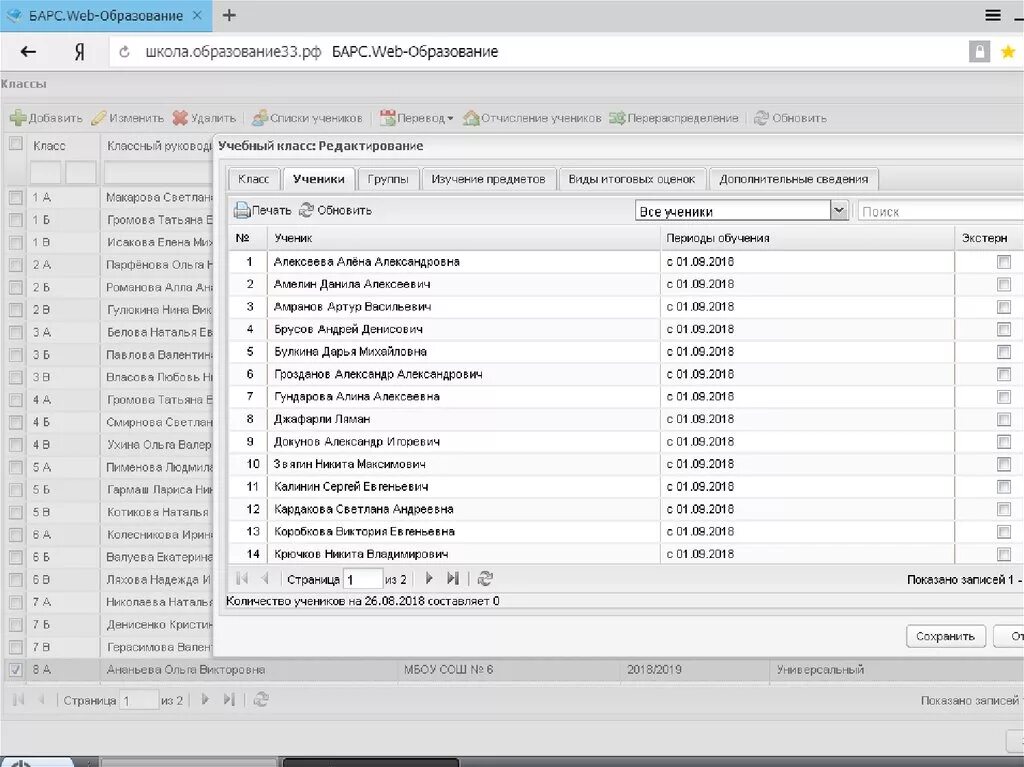Image resolution: width=1024 pixels, height=767 pixels.
Task: Click the Сохранить button
Action: (945, 636)
